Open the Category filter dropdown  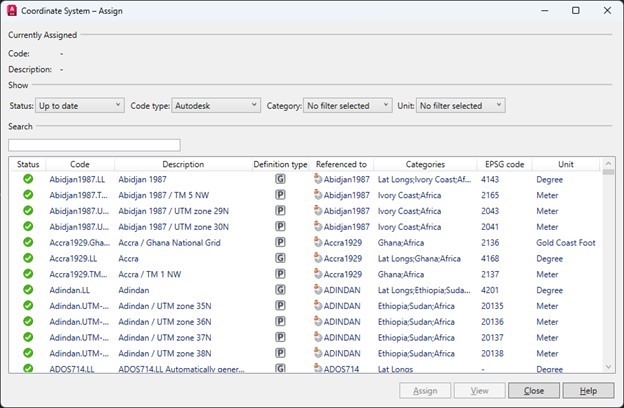(347, 105)
